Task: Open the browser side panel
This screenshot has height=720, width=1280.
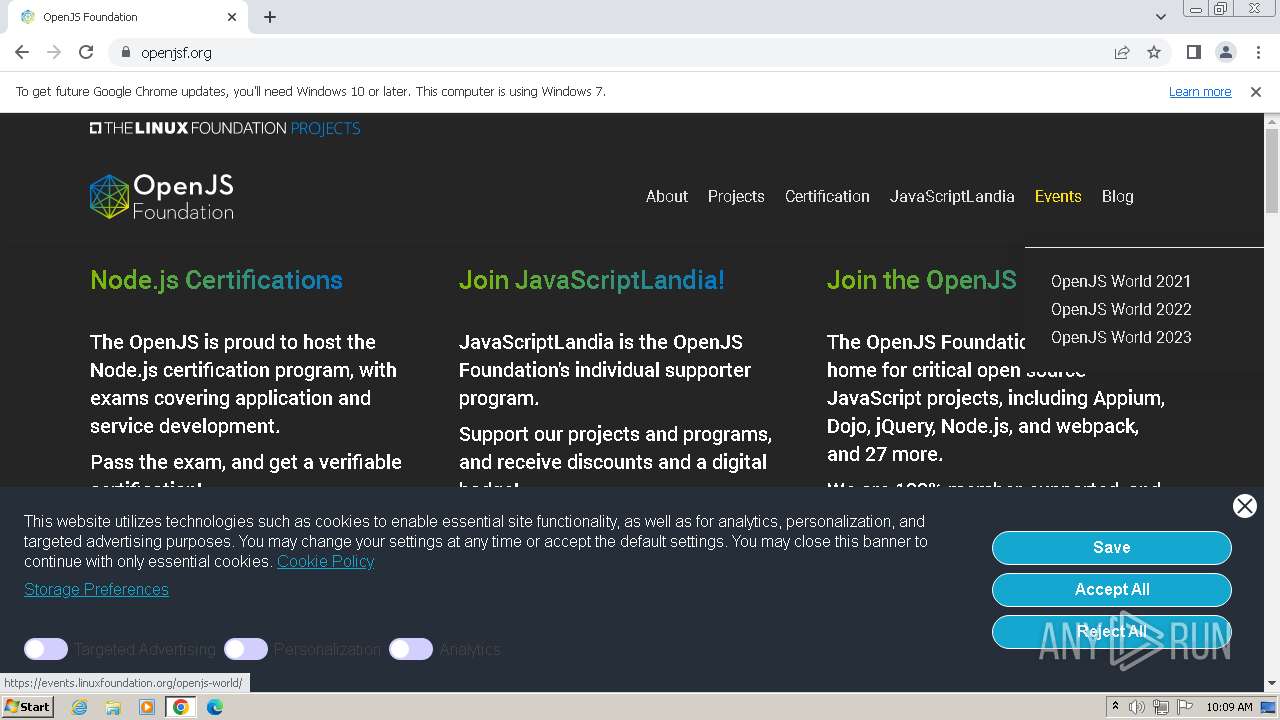Action: 1193,53
